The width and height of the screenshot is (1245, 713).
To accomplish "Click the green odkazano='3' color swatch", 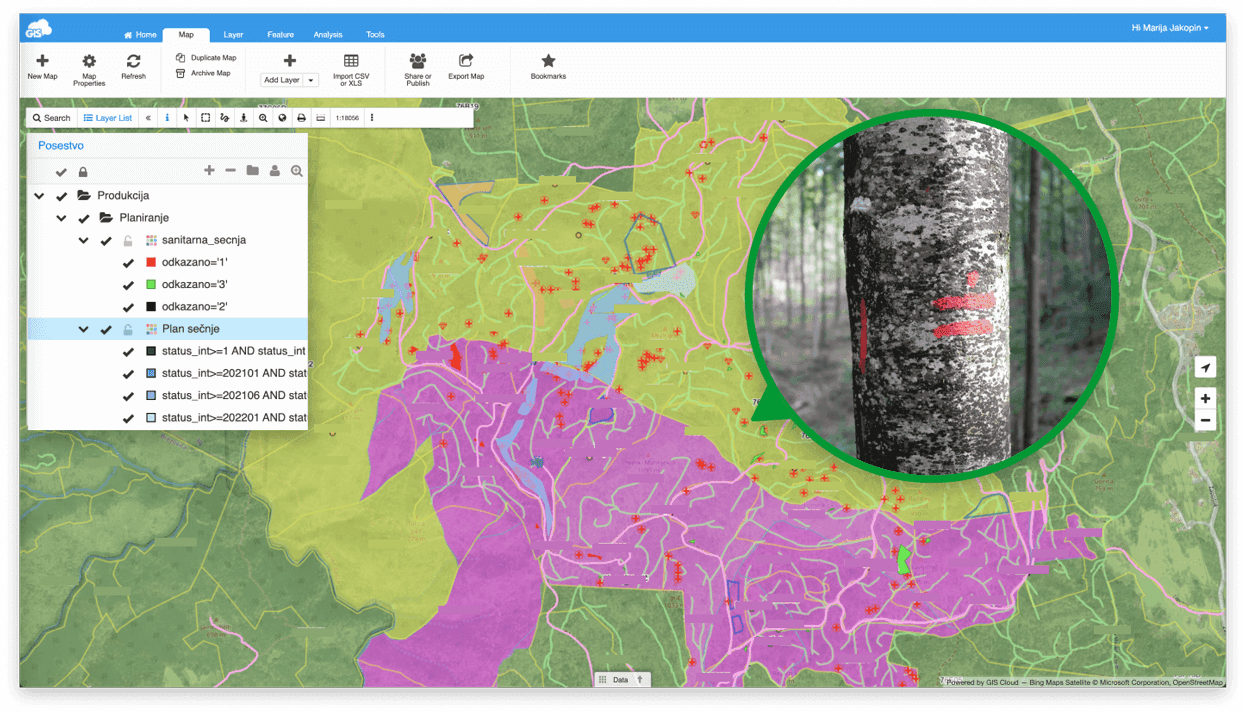I will click(151, 285).
